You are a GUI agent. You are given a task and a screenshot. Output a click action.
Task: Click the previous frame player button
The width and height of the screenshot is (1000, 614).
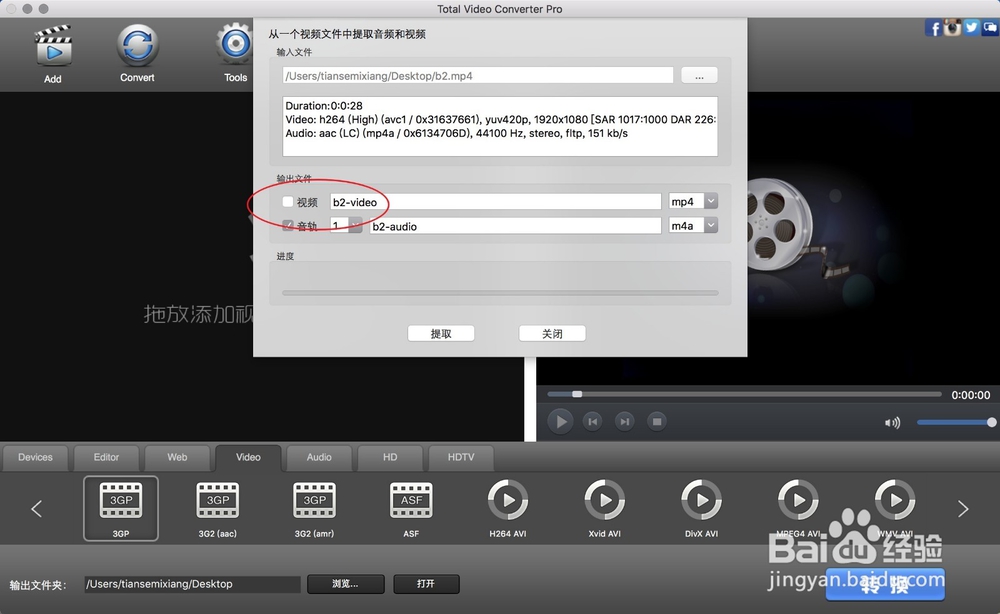click(x=592, y=421)
